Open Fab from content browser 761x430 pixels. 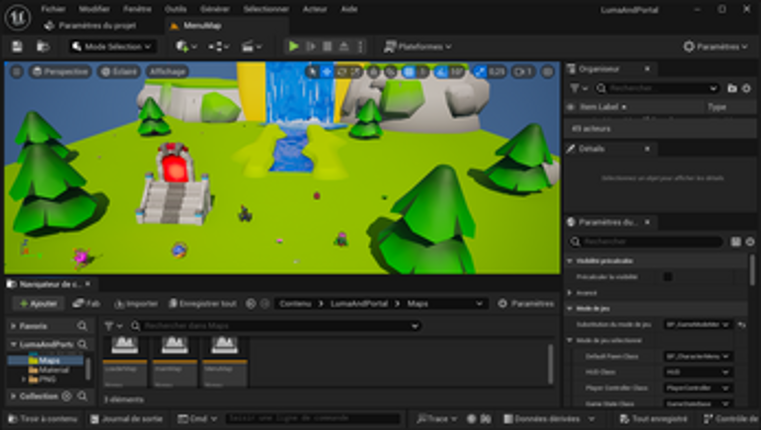[x=86, y=304]
